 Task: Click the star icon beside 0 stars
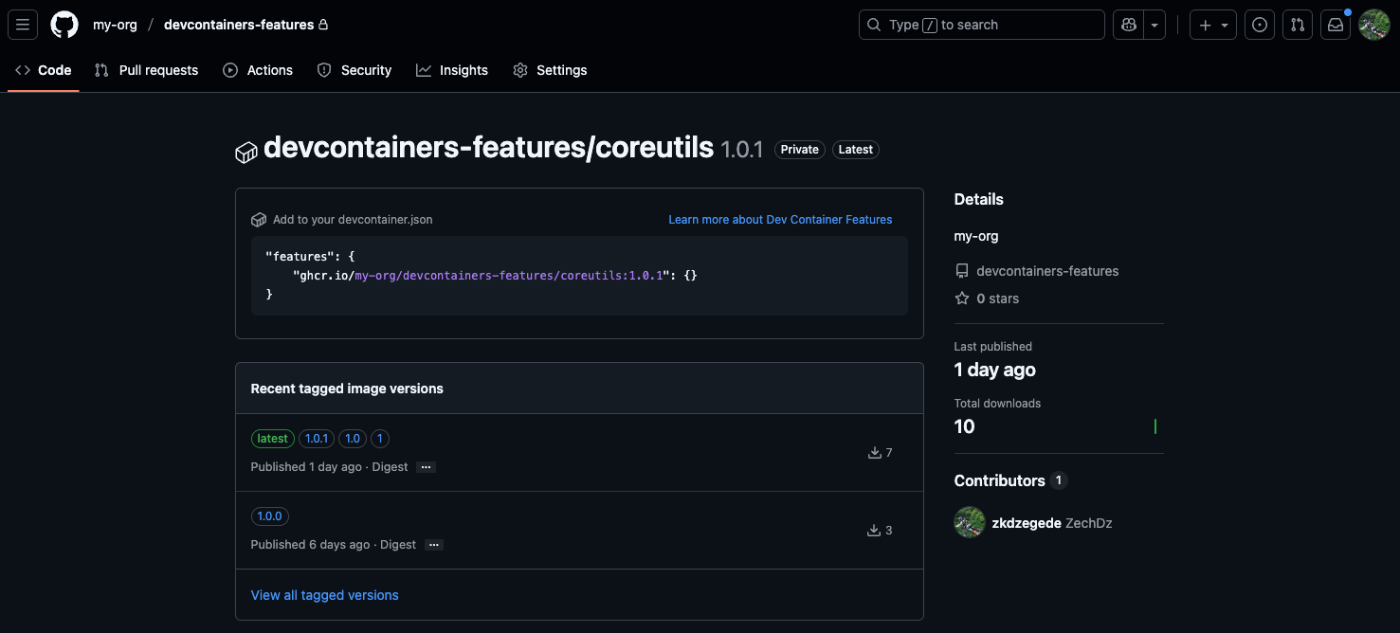coord(962,298)
